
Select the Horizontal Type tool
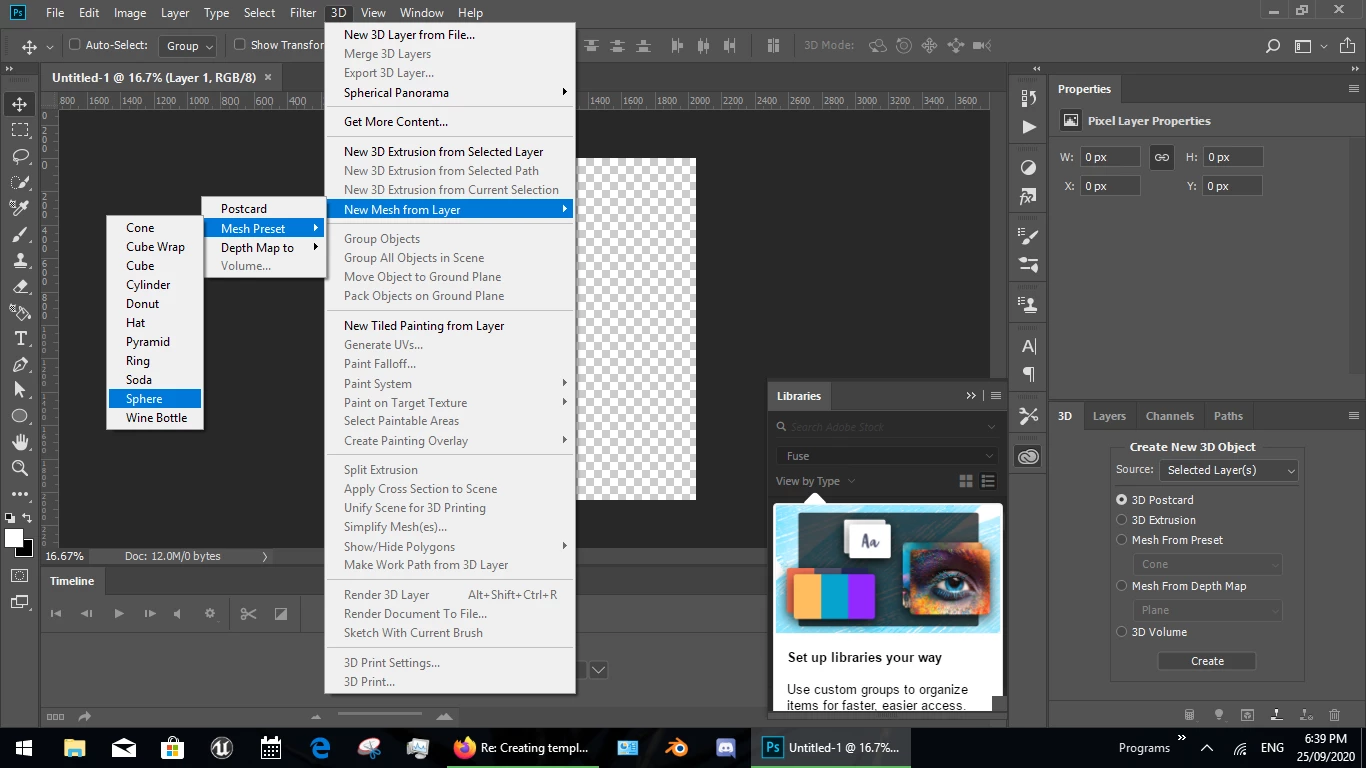tap(20, 338)
